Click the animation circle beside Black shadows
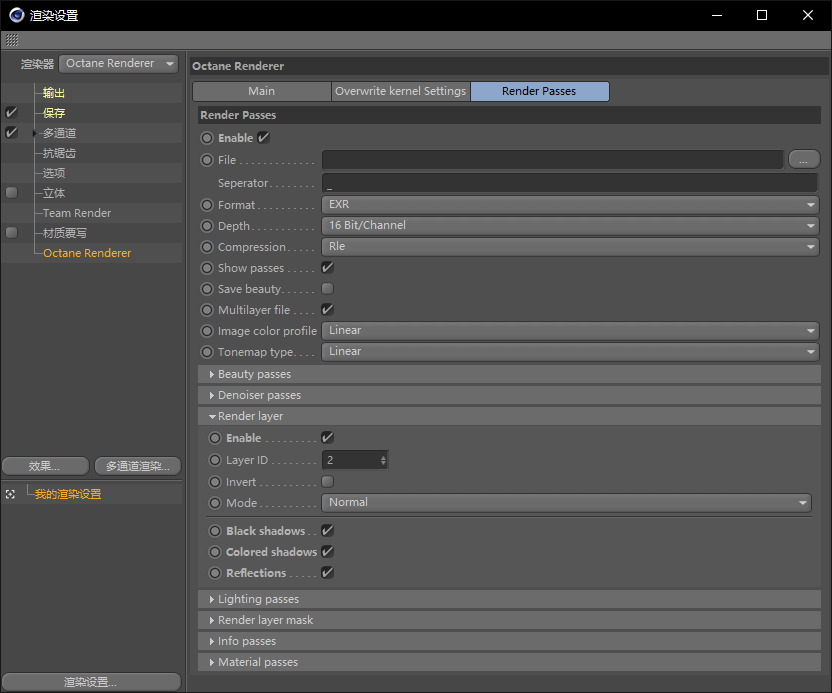Image resolution: width=832 pixels, height=693 pixels. 215,531
